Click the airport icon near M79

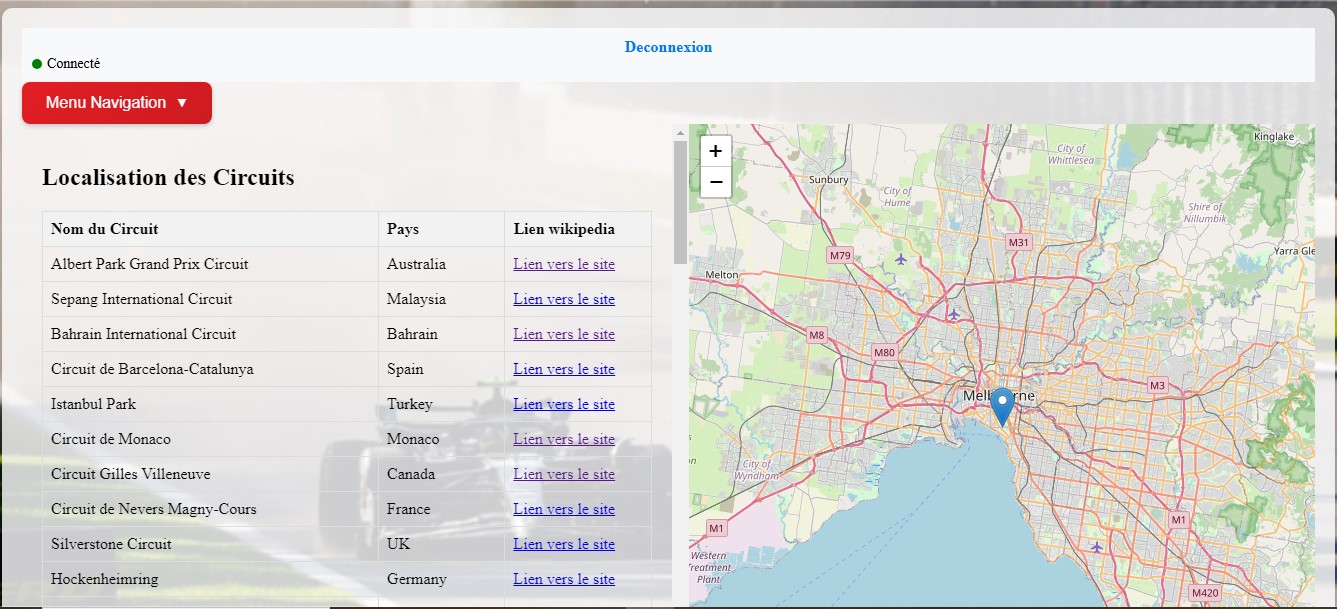point(901,259)
